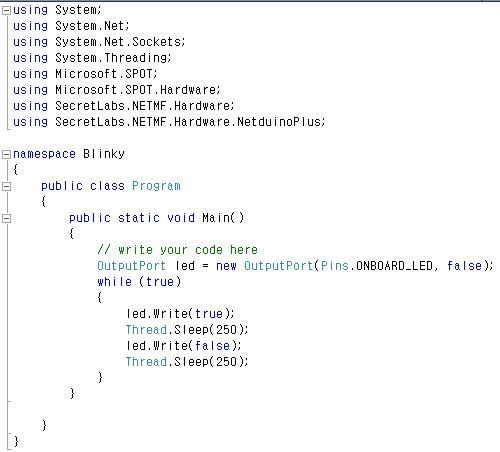Viewport: 500px width, 452px height.
Task: Click the 'using System;' line
Action: 57,10
